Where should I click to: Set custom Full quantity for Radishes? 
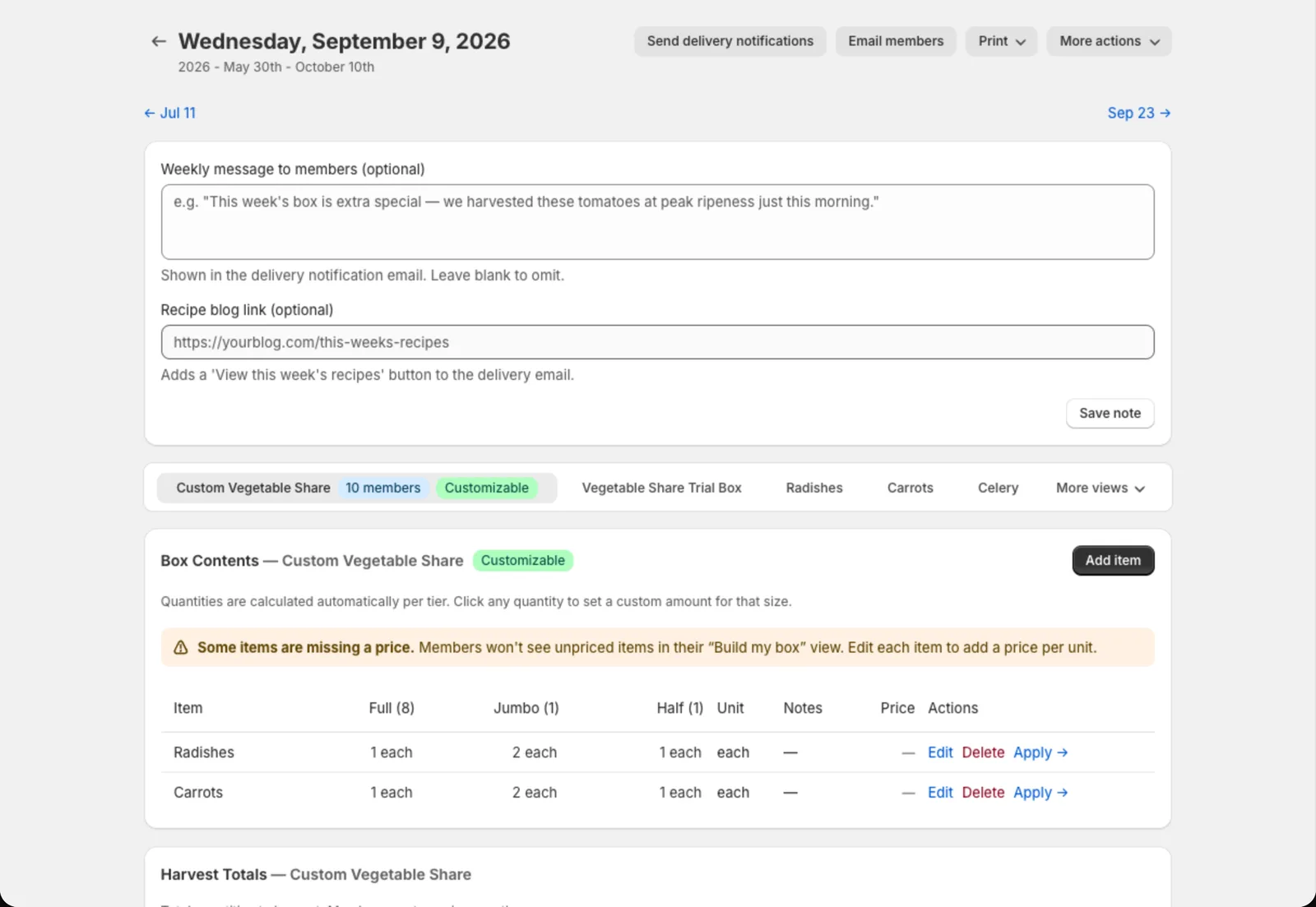pyautogui.click(x=392, y=752)
